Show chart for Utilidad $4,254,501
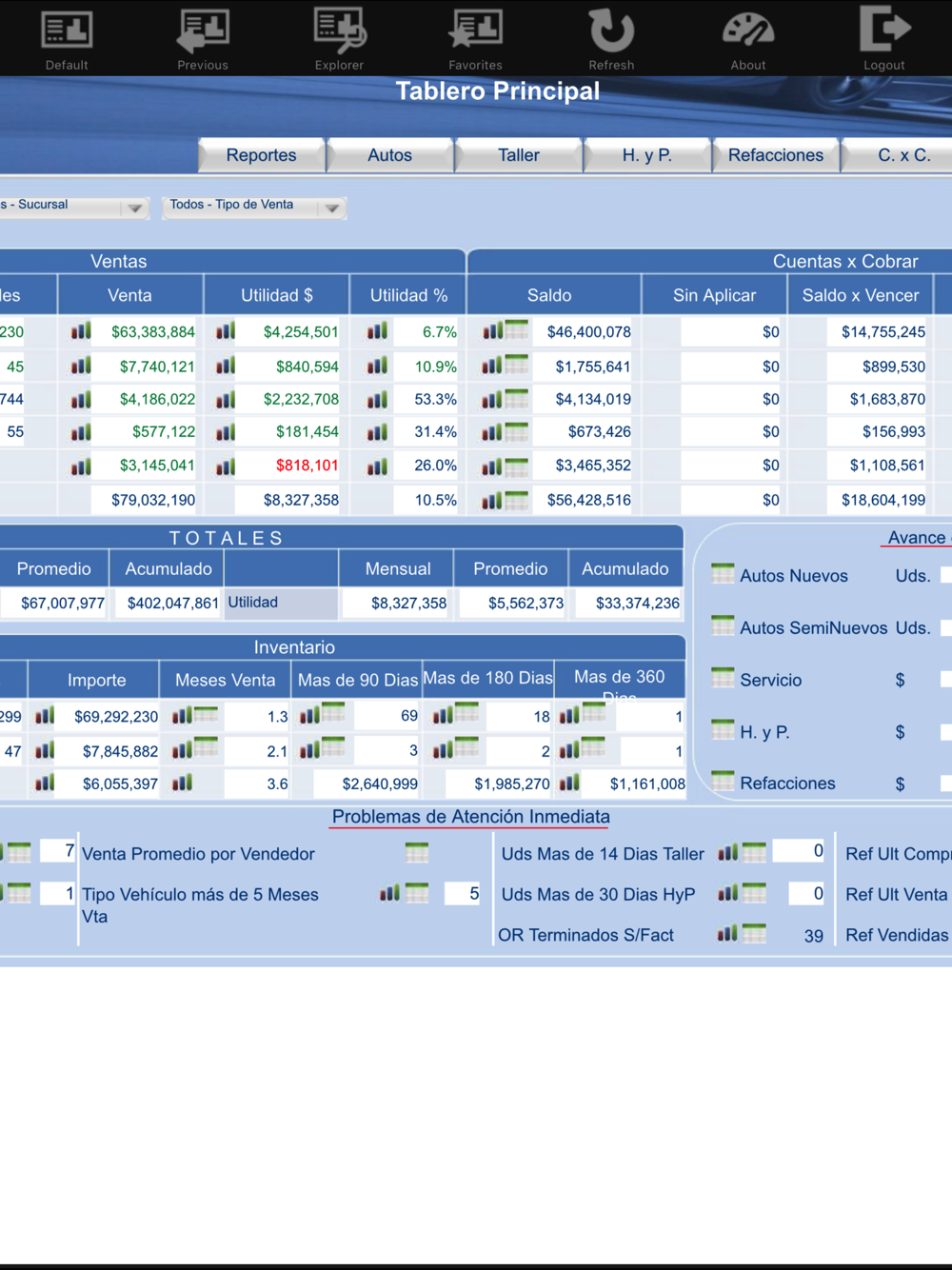 tap(226, 331)
